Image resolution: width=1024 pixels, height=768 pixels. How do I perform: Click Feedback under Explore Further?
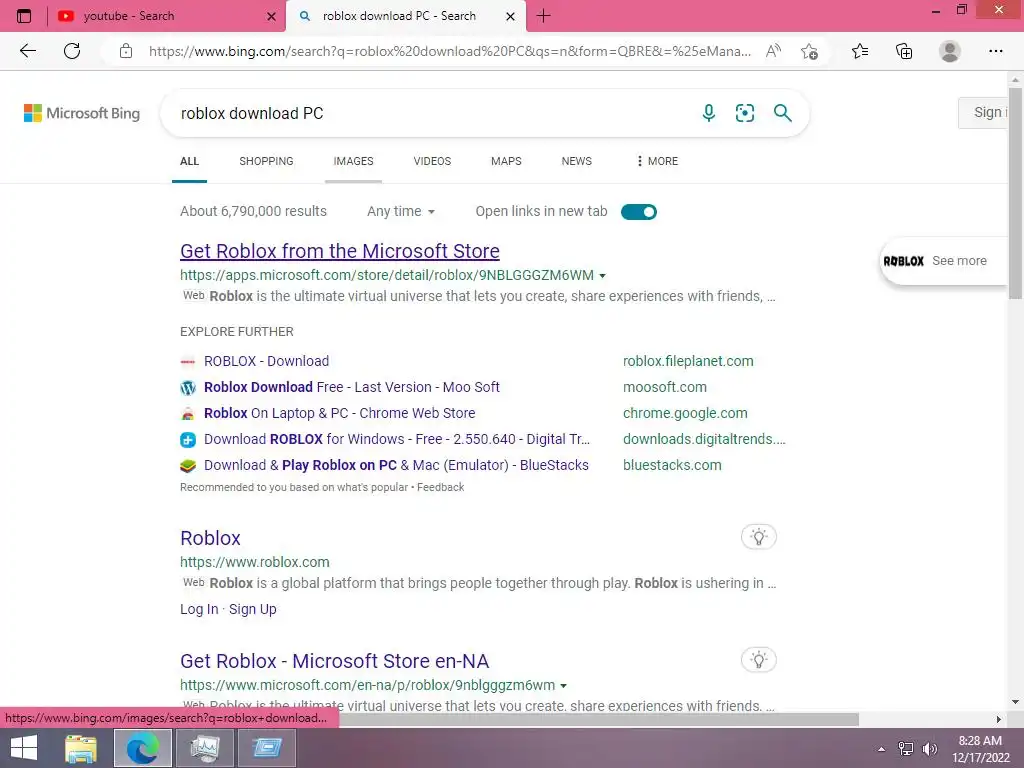440,487
